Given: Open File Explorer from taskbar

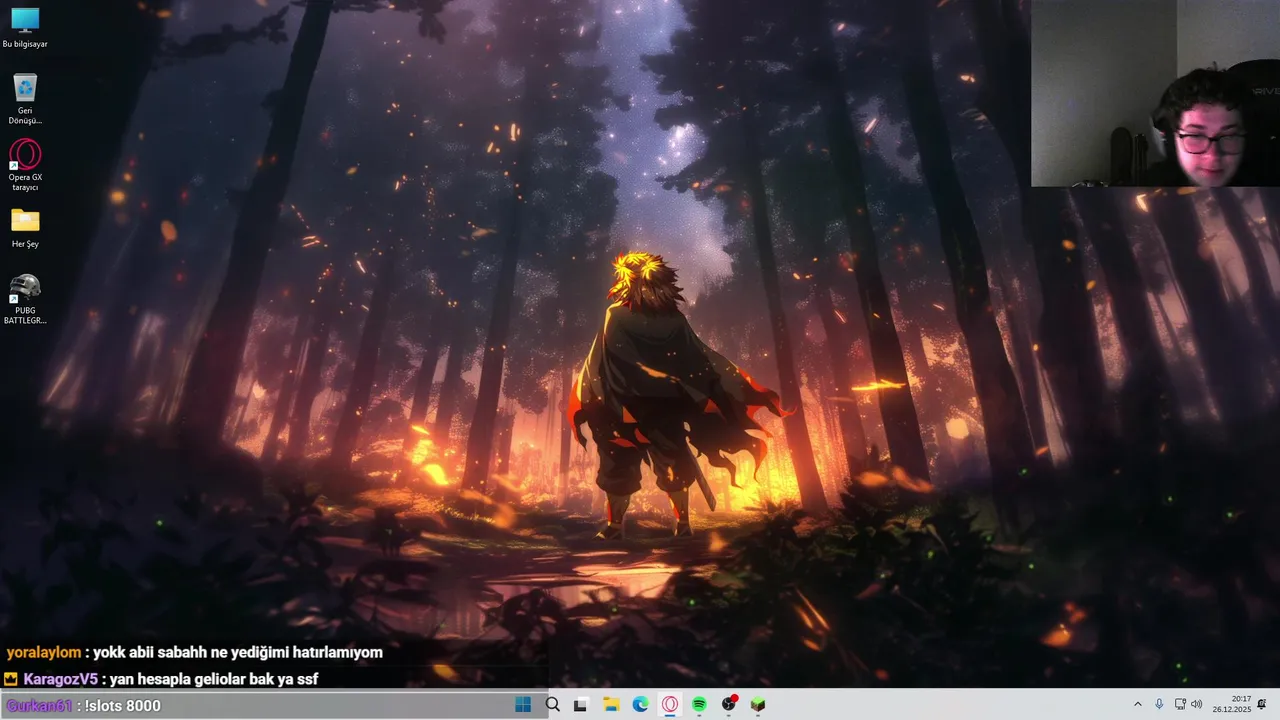Looking at the screenshot, I should click(x=611, y=705).
